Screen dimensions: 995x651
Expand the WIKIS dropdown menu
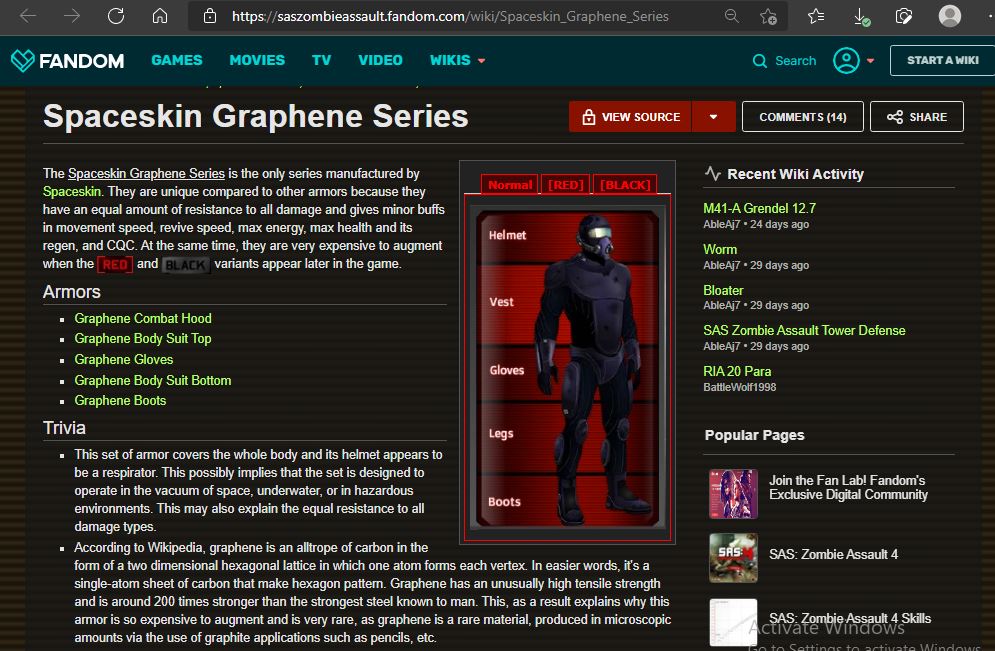pos(457,60)
